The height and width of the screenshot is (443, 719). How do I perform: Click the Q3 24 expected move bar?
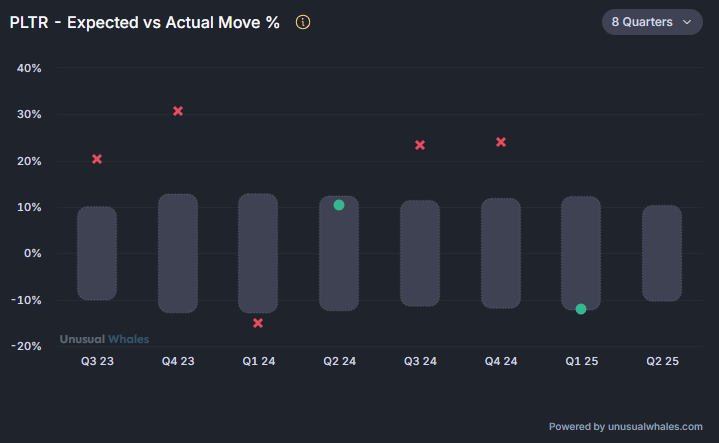click(420, 253)
